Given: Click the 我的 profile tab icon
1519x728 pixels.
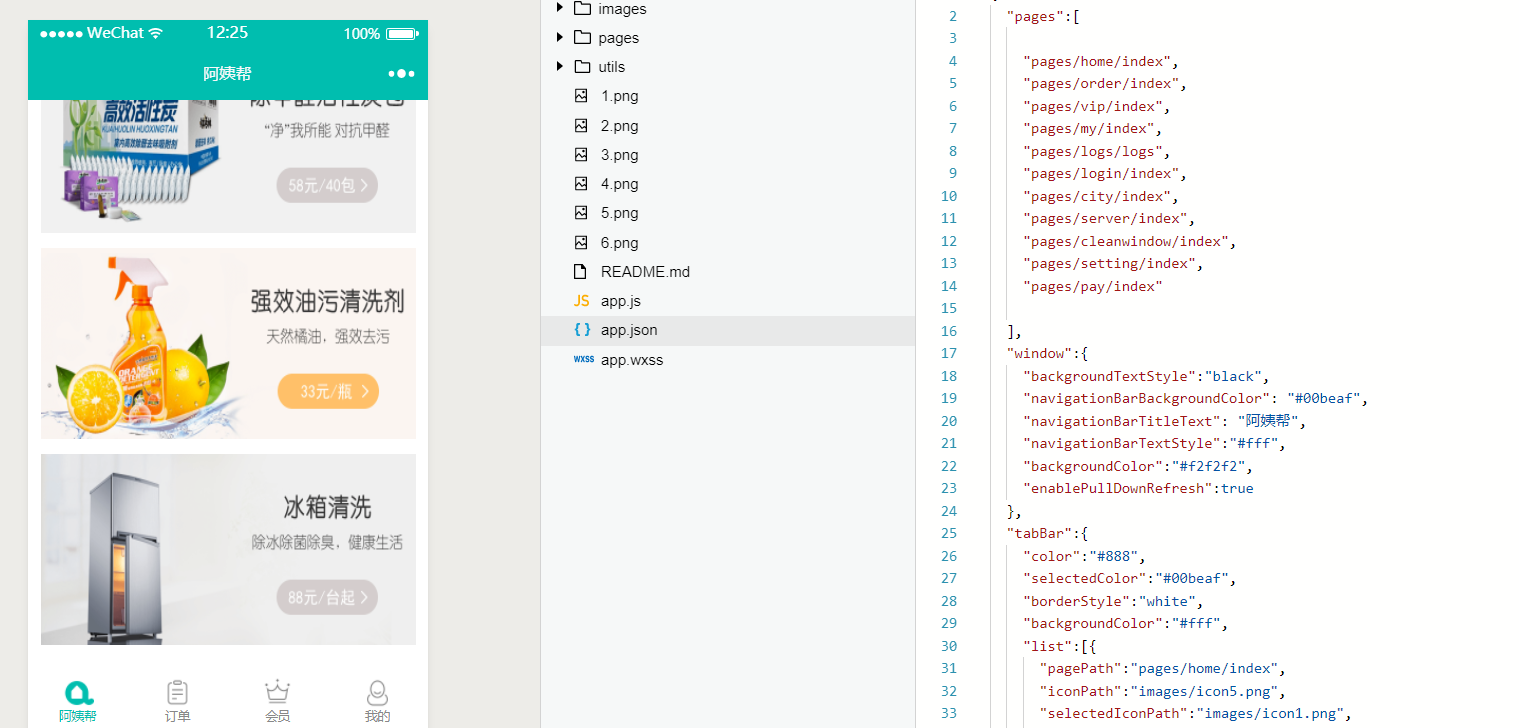Looking at the screenshot, I should (x=377, y=692).
